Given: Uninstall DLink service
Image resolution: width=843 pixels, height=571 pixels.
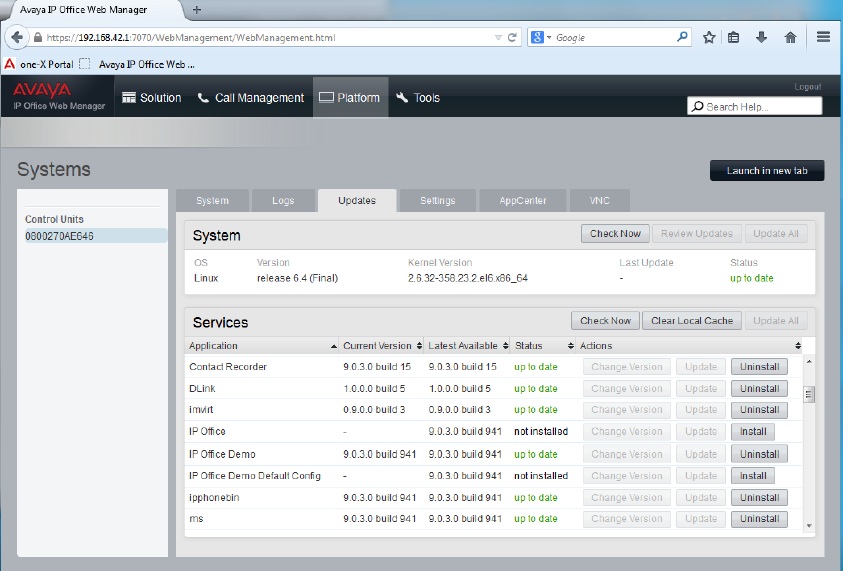Looking at the screenshot, I should point(759,388).
